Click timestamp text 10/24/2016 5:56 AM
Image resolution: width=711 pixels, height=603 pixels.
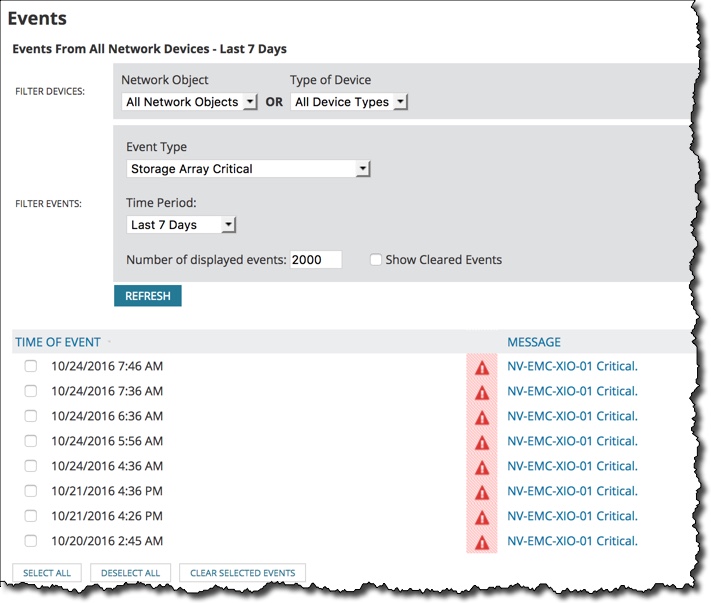tap(107, 441)
